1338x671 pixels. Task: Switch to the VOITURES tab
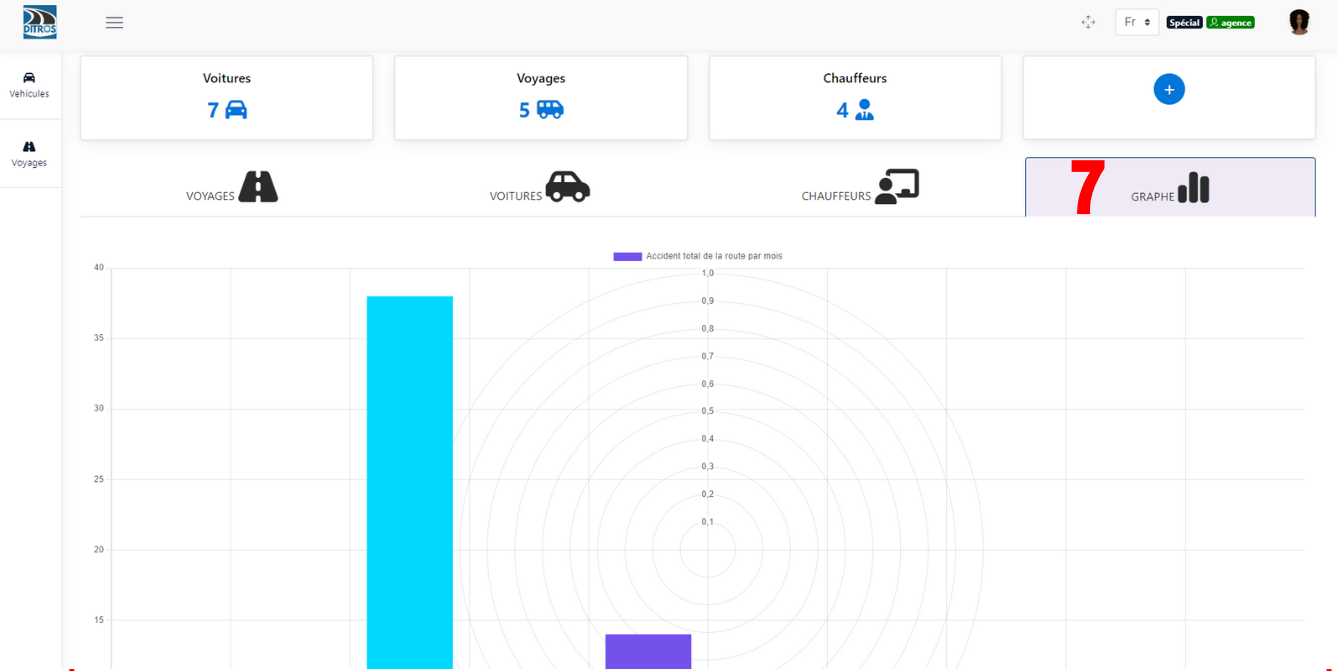pos(540,187)
